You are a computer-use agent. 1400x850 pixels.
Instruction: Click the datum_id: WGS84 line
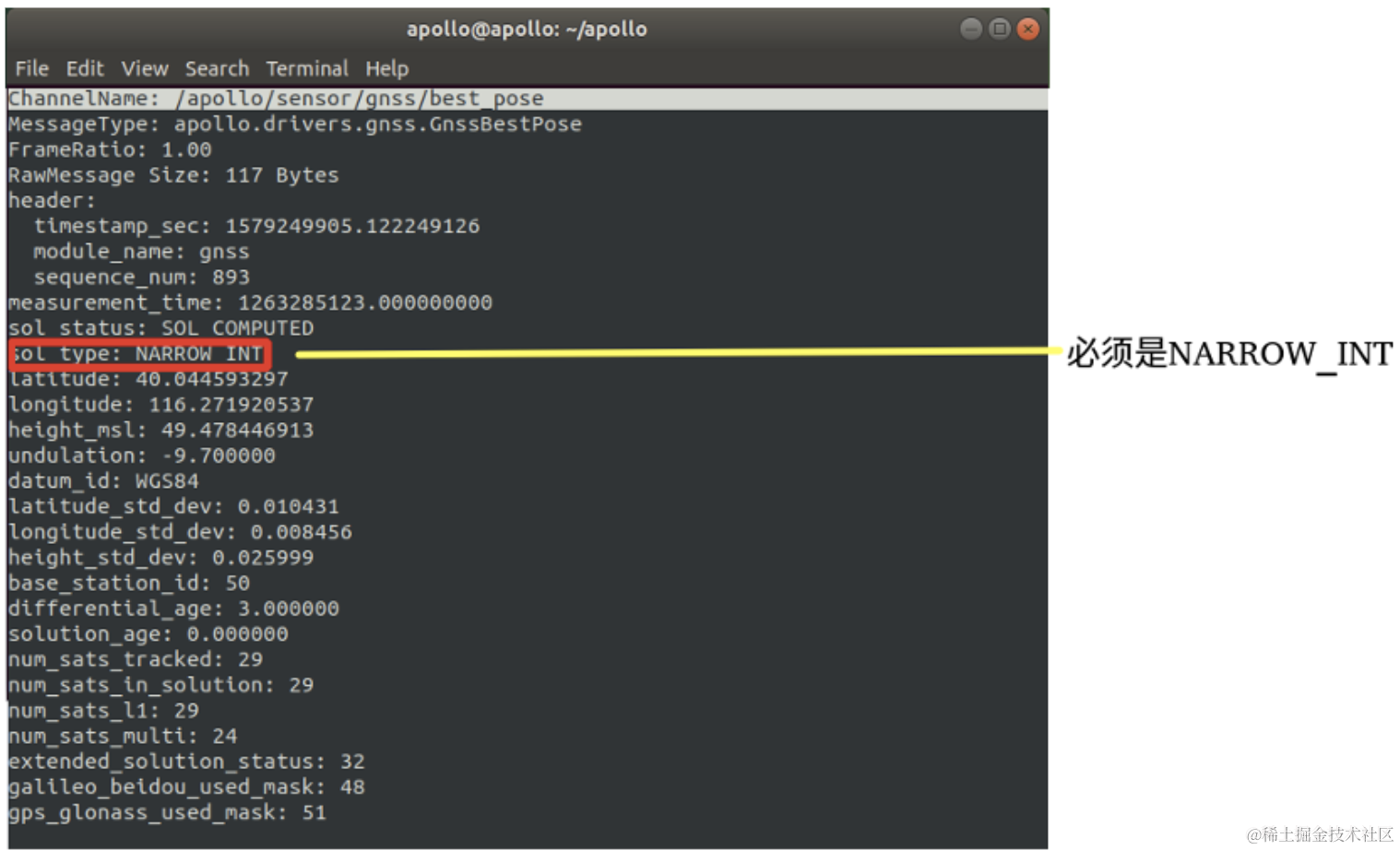[x=103, y=481]
